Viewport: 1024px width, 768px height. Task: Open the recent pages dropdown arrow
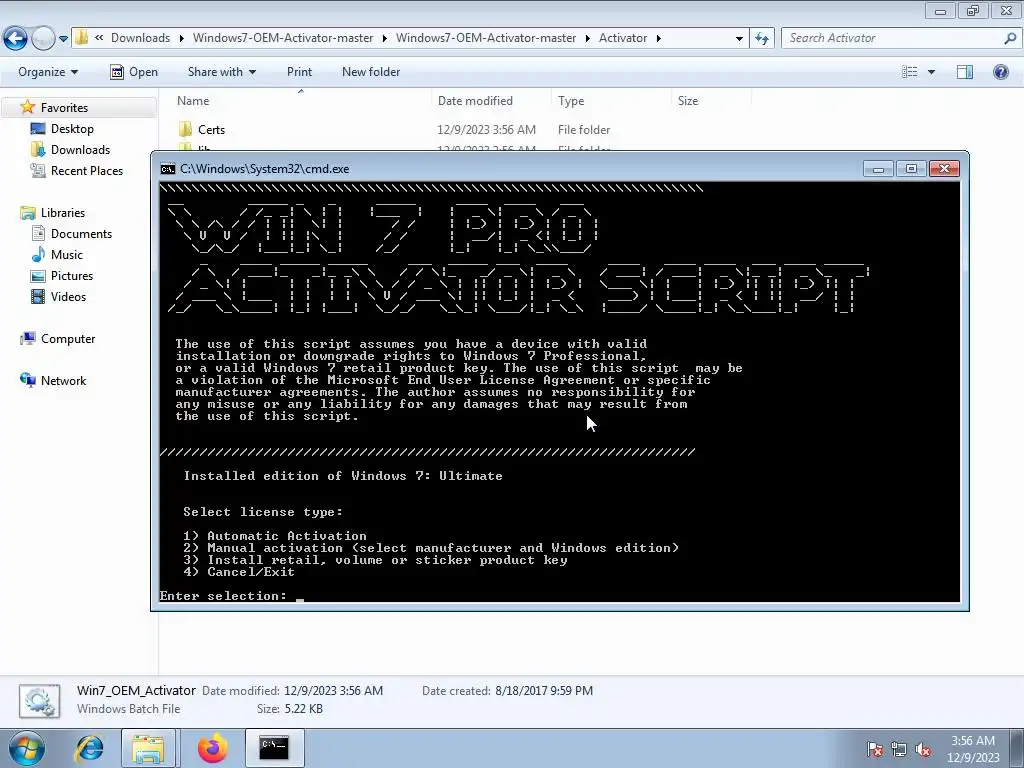63,39
